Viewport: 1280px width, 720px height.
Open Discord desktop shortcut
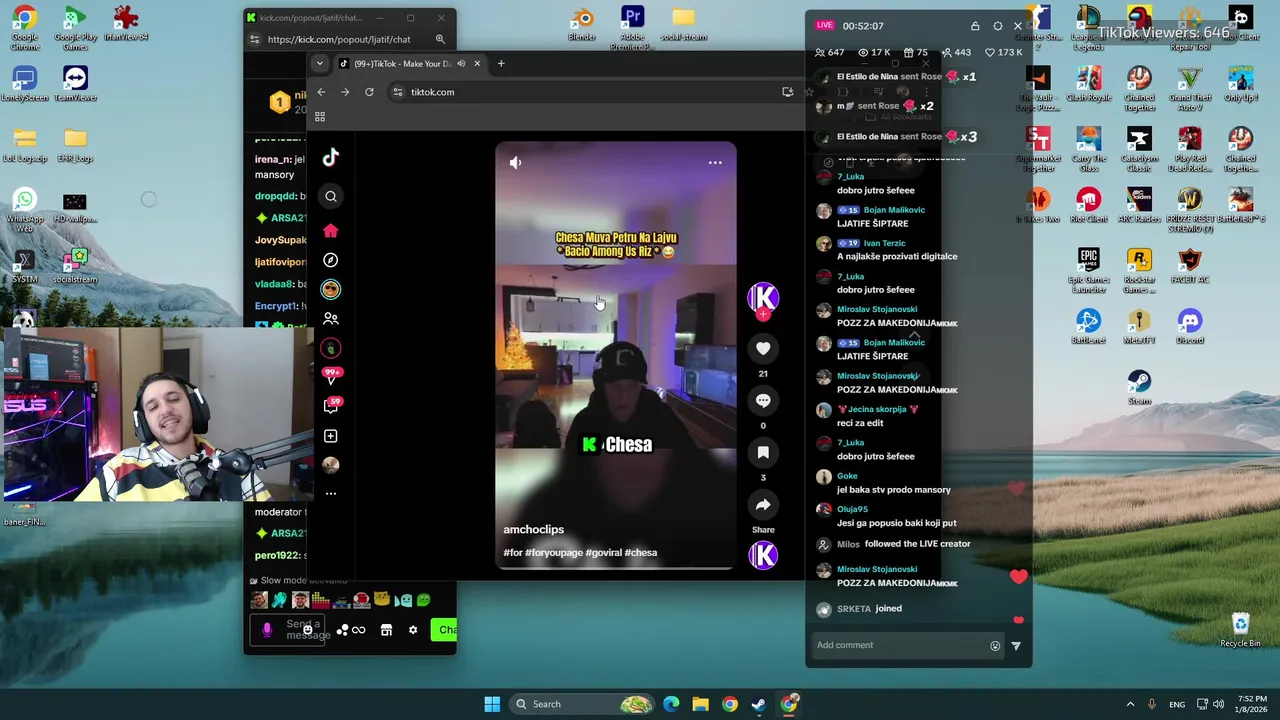coord(1189,326)
